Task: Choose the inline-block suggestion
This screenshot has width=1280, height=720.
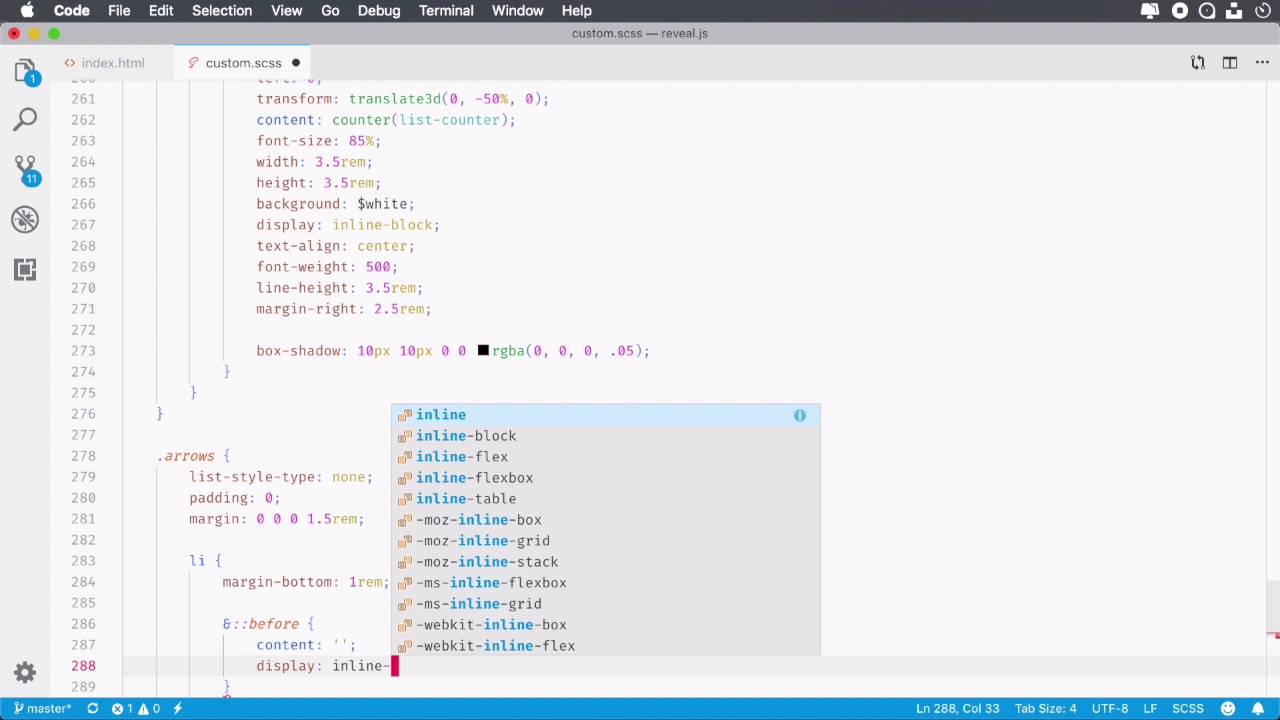Action: tap(605, 436)
